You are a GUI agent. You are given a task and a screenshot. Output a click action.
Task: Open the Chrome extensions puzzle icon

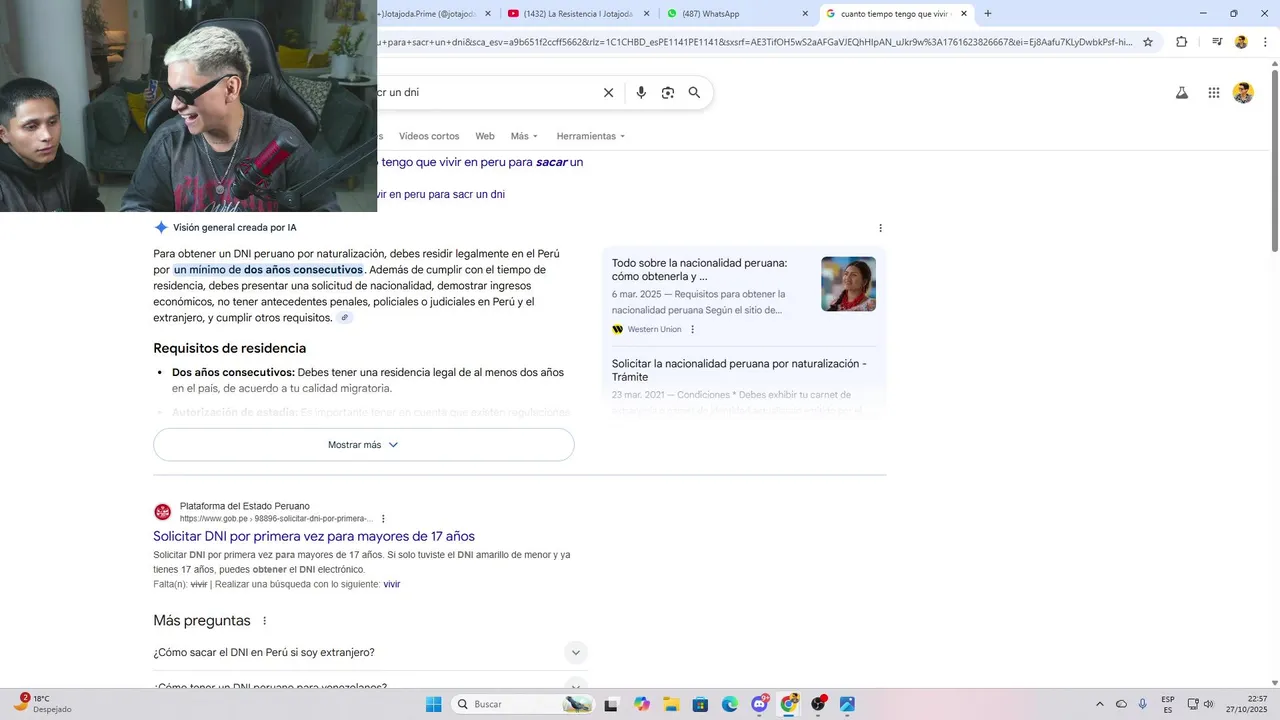1181,42
